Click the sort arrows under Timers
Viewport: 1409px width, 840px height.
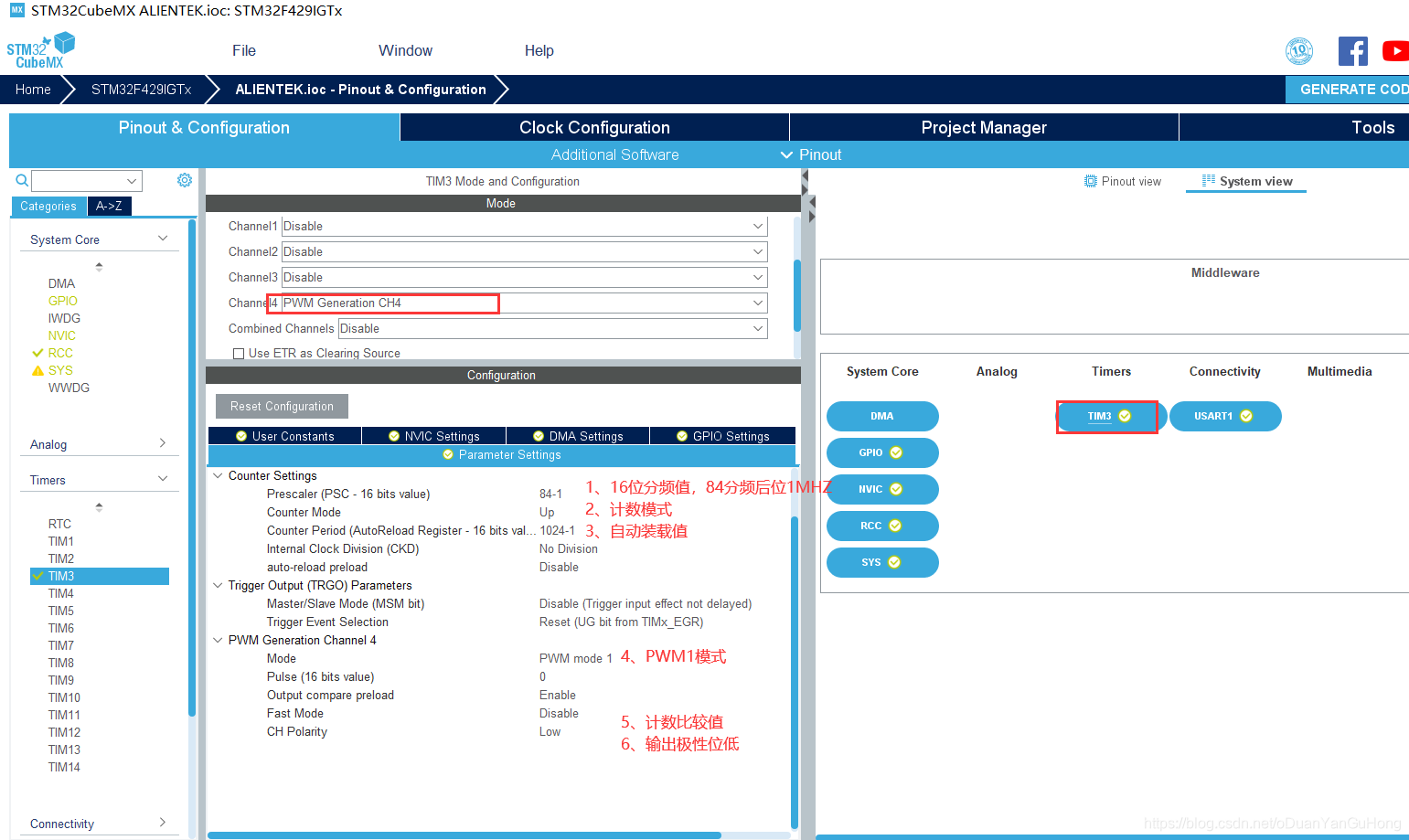[99, 506]
